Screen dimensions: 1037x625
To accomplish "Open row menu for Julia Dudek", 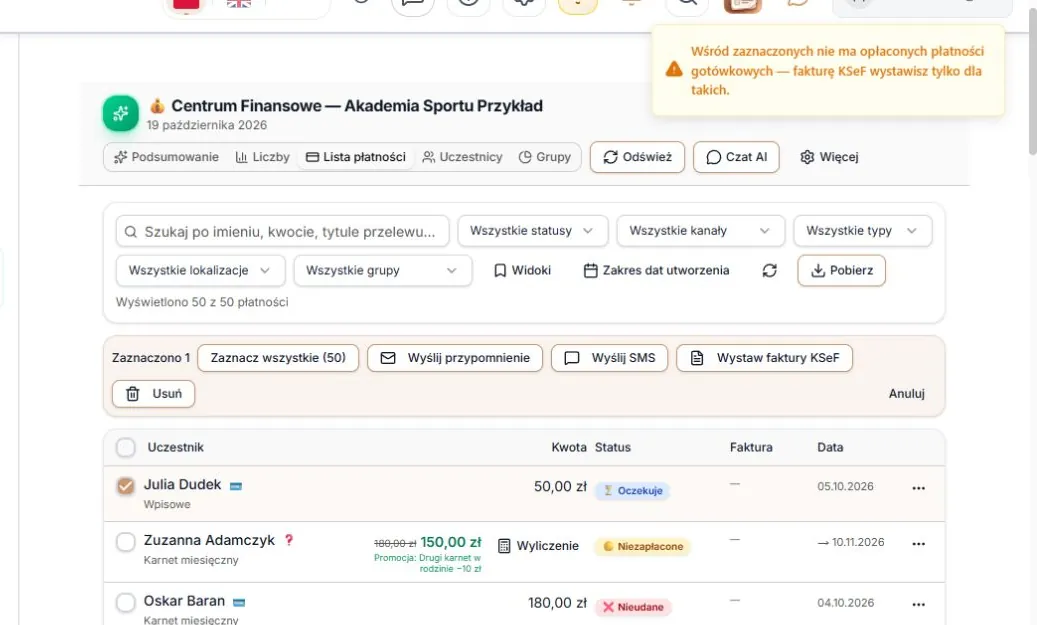I will (918, 488).
